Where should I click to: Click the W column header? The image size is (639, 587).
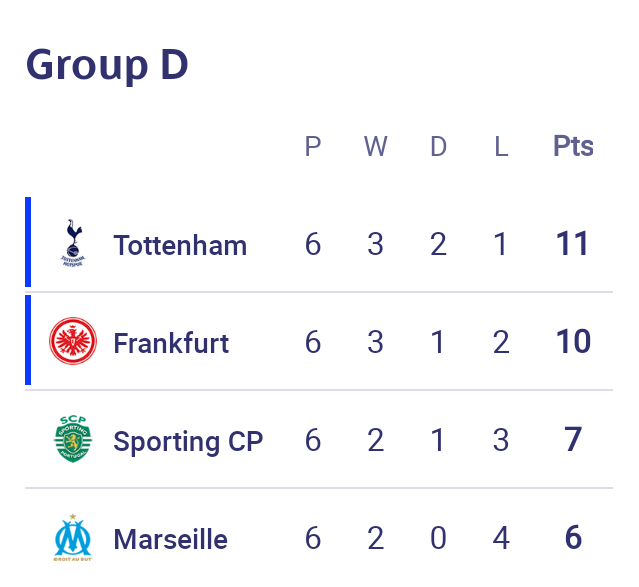point(375,146)
